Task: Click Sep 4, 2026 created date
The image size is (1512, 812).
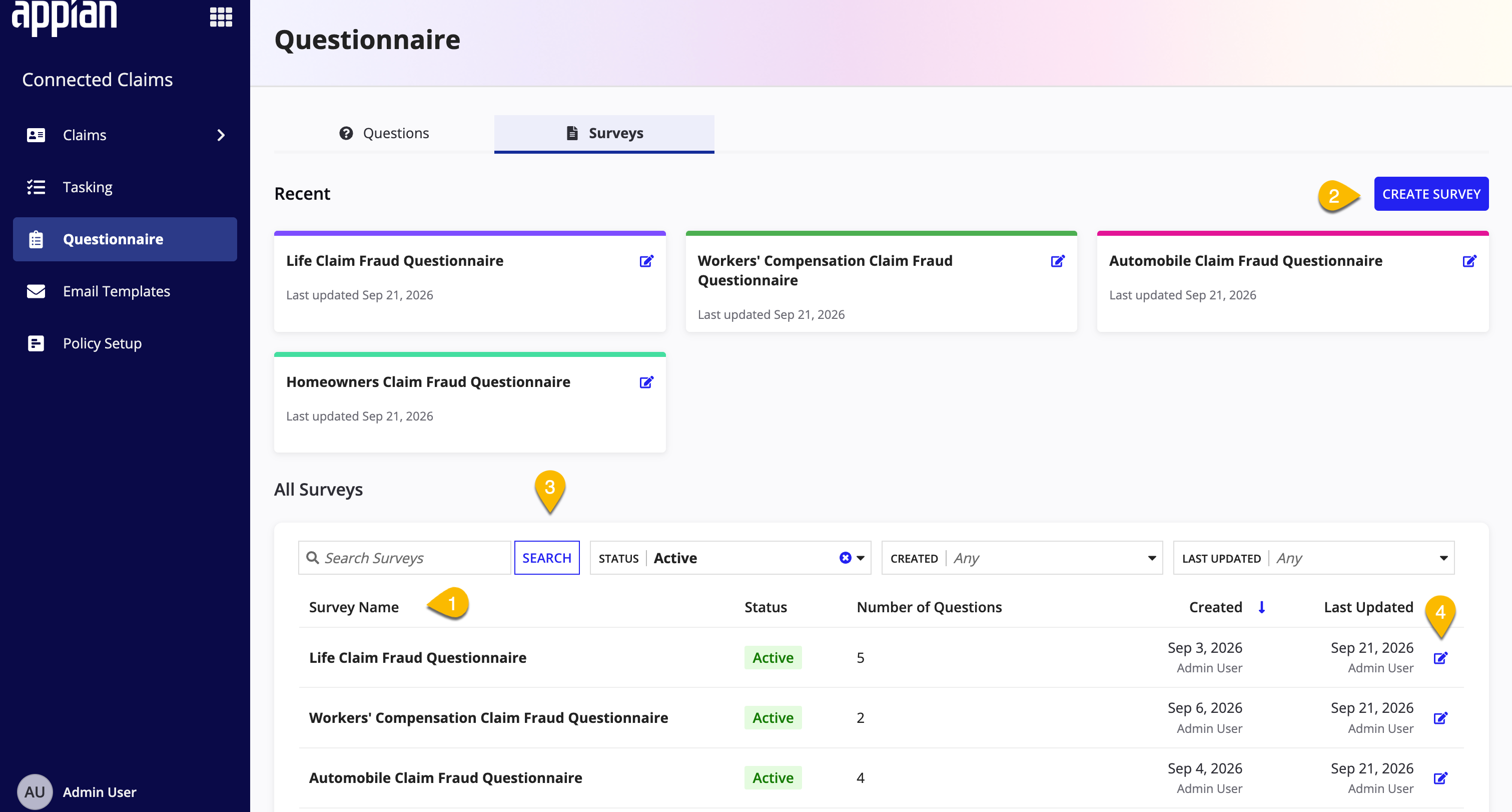Action: [1204, 768]
